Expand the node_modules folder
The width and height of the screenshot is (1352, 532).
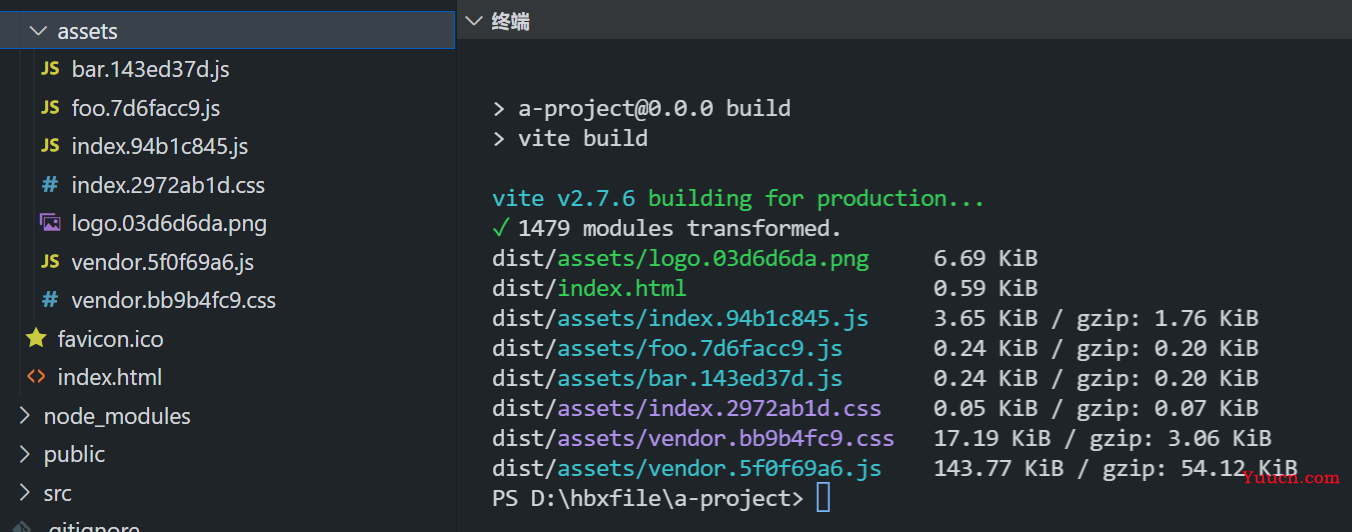point(25,416)
